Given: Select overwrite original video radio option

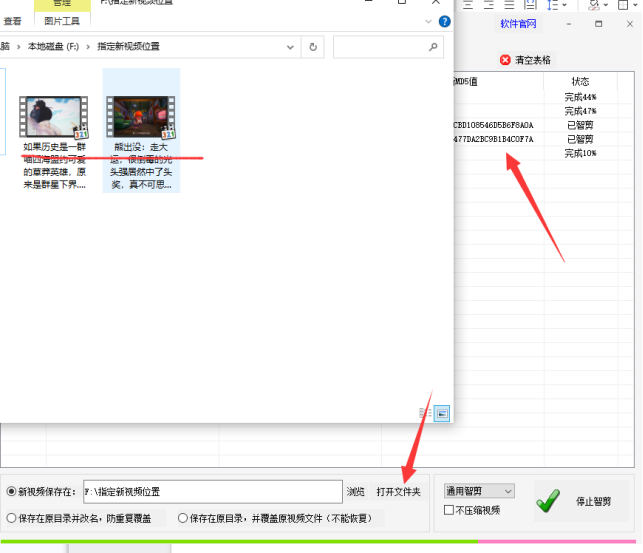Looking at the screenshot, I should point(183,518).
